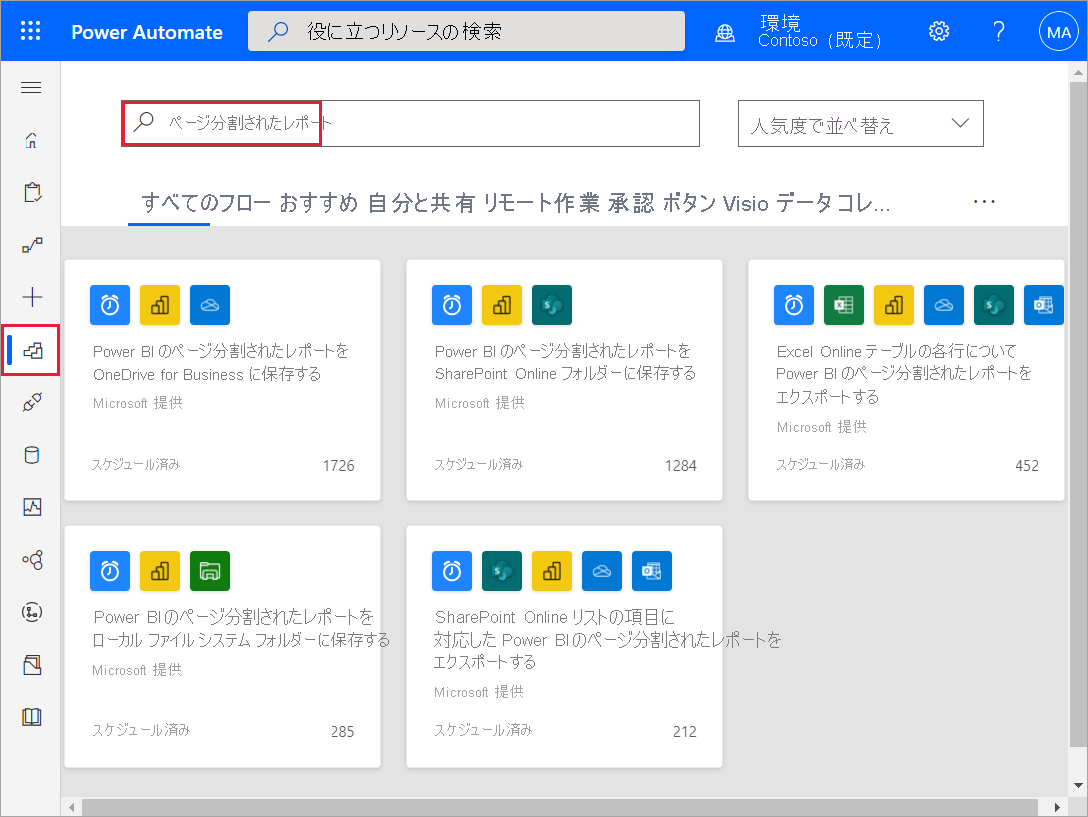Click usage count 1284
Screen dimensions: 1088x817
[681, 466]
